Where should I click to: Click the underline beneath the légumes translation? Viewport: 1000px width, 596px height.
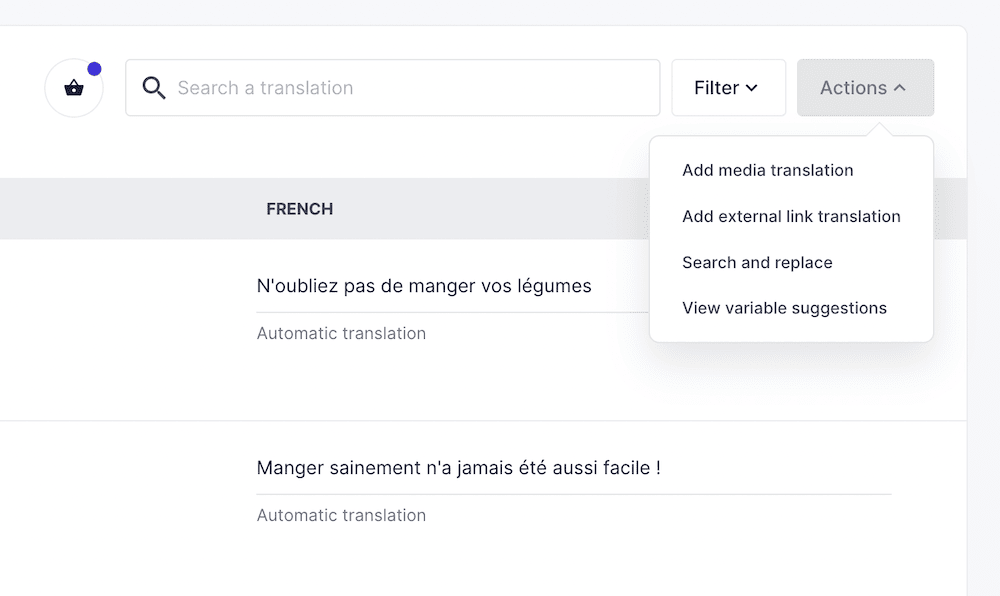450,312
